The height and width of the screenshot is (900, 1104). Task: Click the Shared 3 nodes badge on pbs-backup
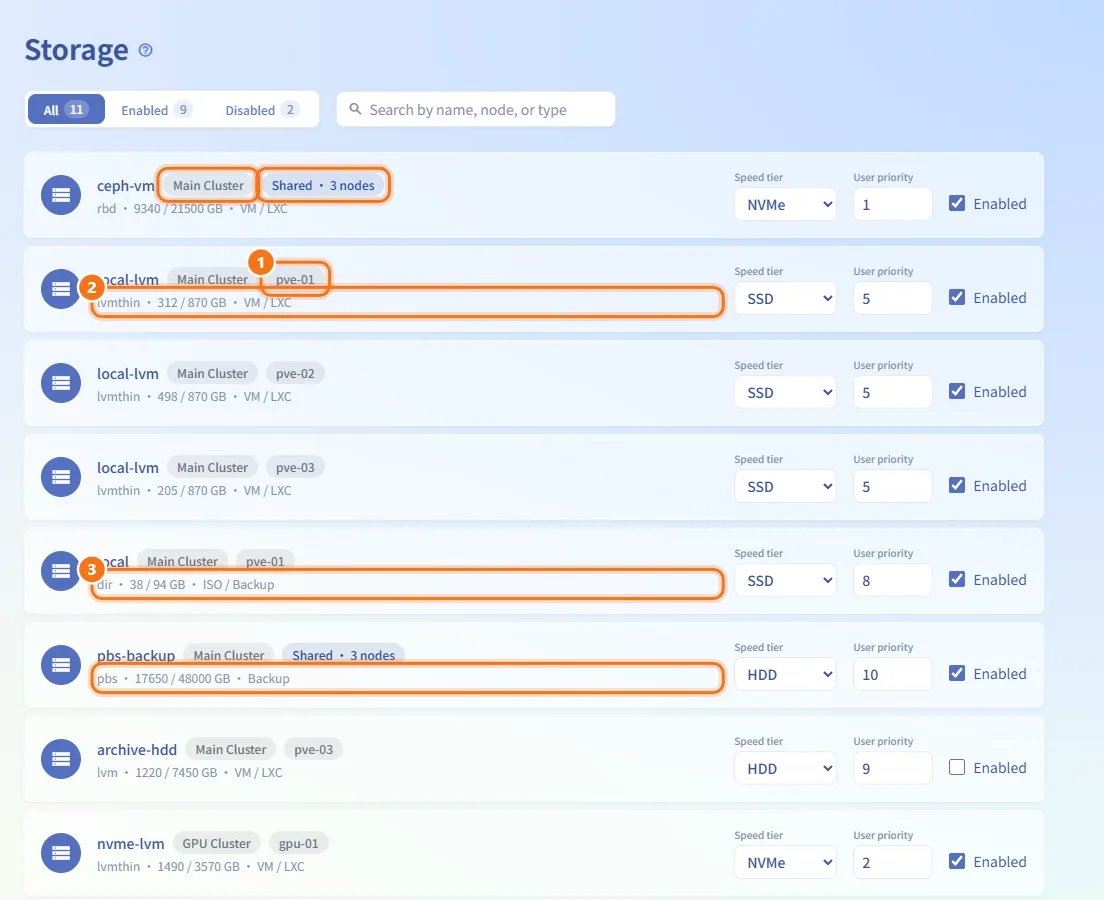tap(344, 656)
